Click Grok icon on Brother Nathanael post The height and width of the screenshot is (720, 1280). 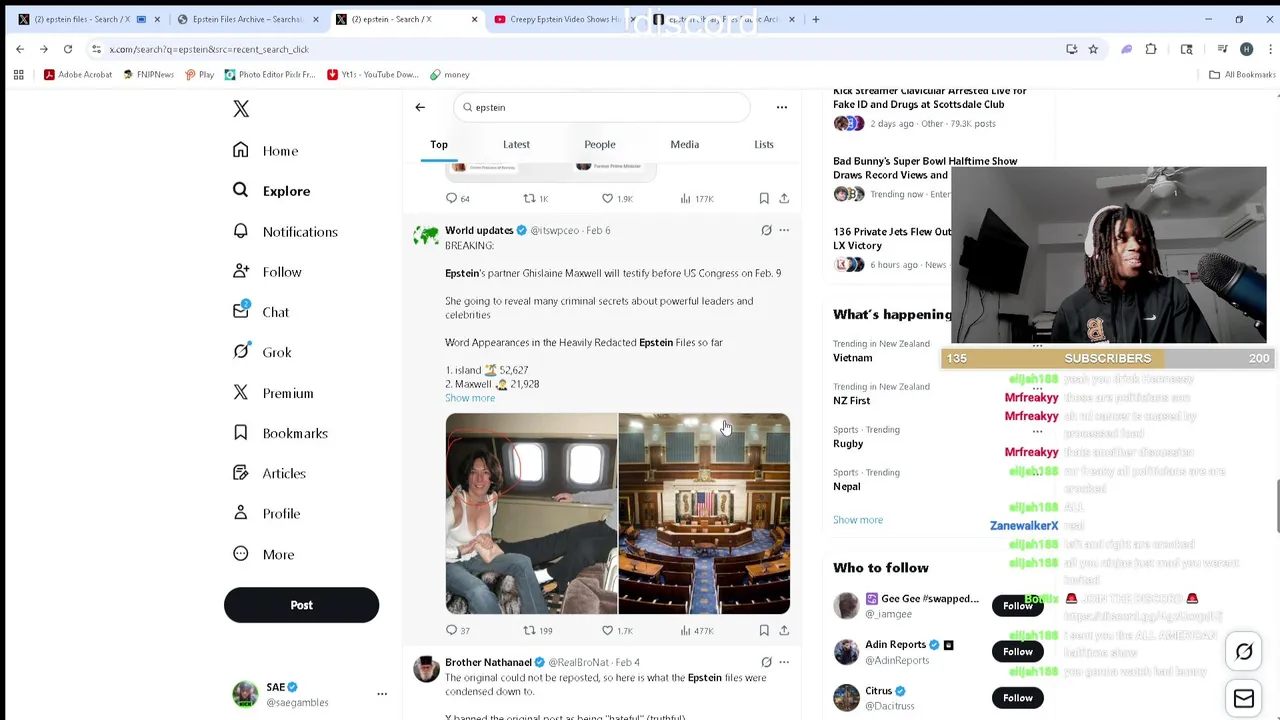coord(766,662)
